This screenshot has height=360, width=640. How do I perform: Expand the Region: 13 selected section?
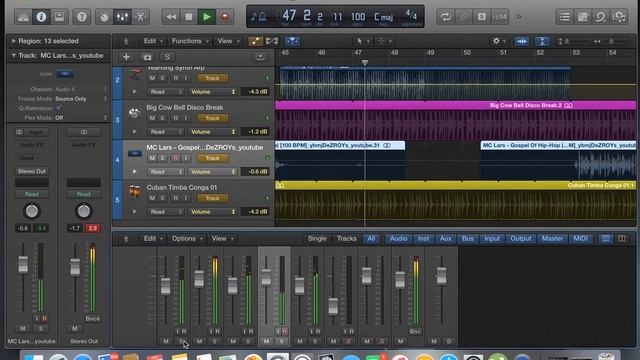[x=13, y=41]
